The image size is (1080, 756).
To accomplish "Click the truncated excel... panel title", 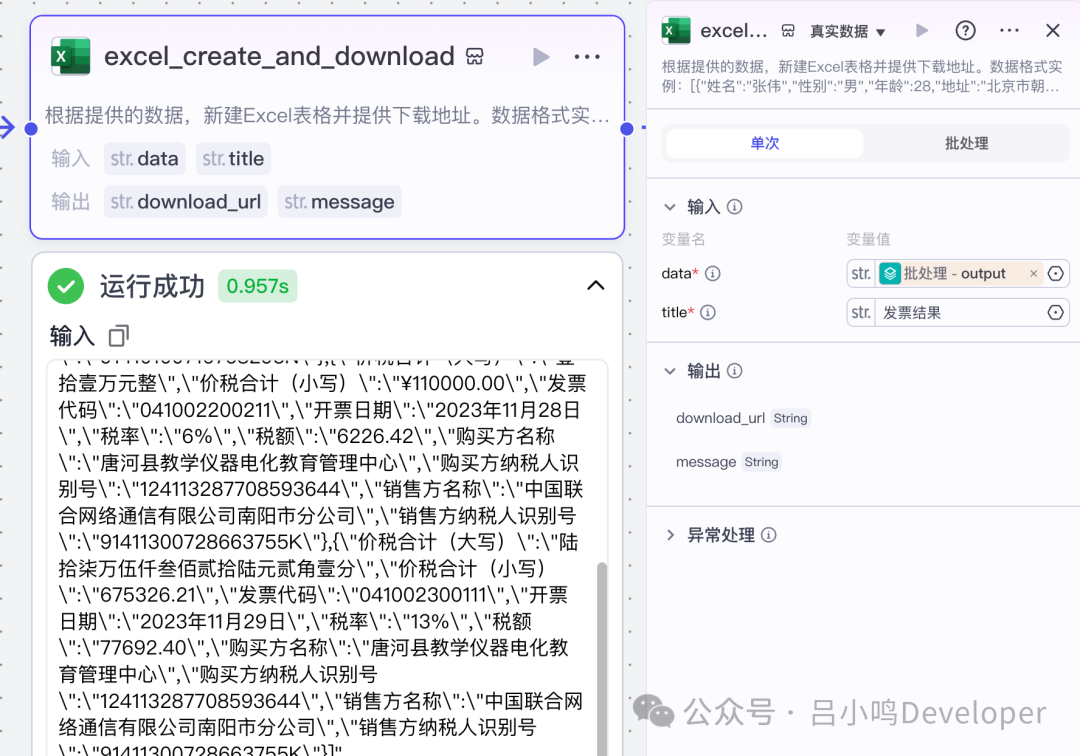I will pyautogui.click(x=734, y=31).
